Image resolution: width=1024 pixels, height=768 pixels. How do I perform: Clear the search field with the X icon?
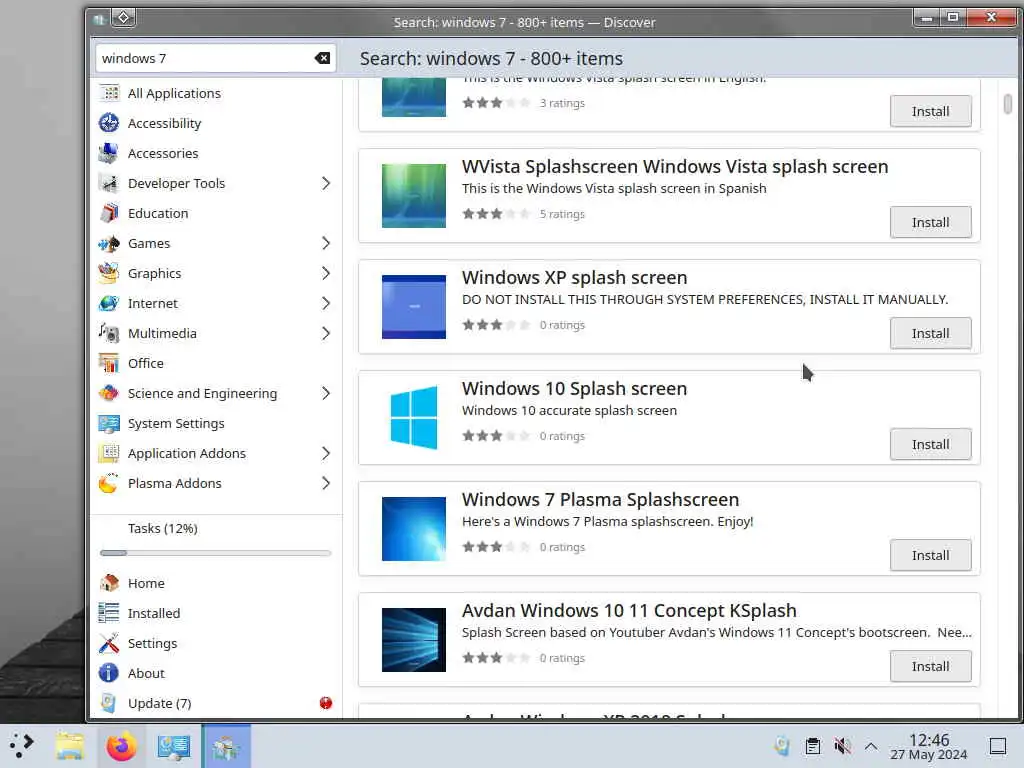tap(322, 58)
